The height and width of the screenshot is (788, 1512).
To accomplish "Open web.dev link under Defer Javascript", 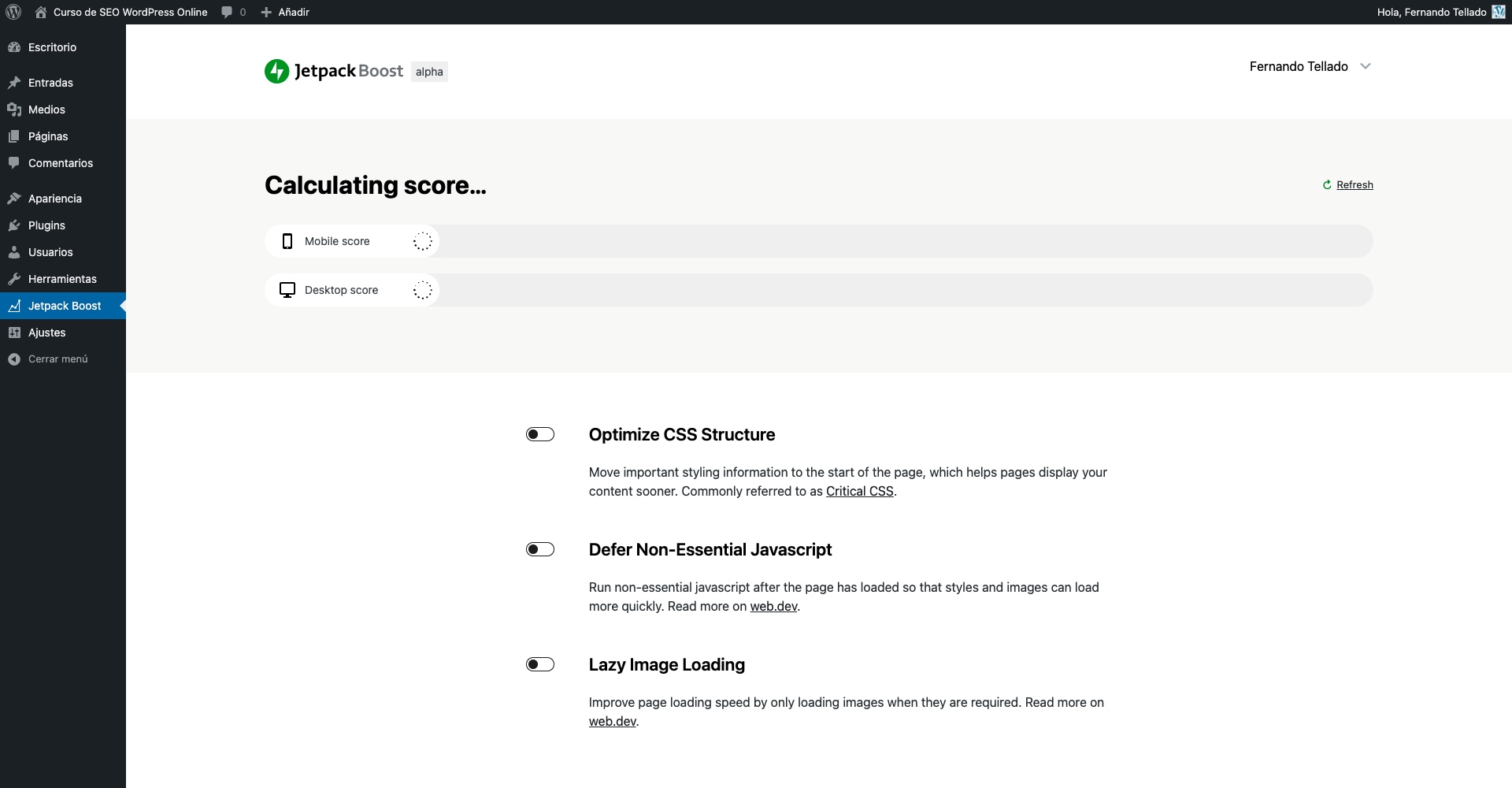I will tap(773, 606).
